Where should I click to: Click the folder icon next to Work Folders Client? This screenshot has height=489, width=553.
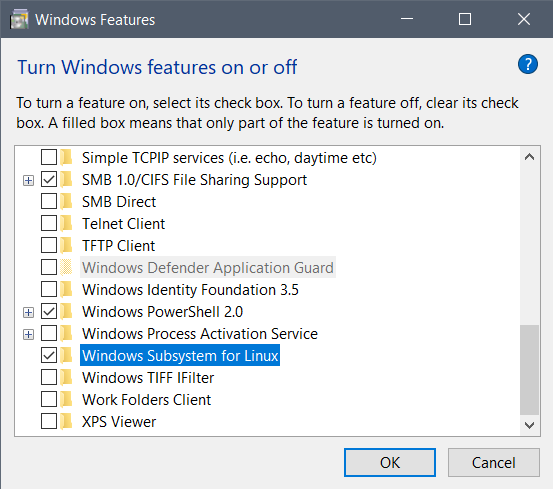coord(66,400)
